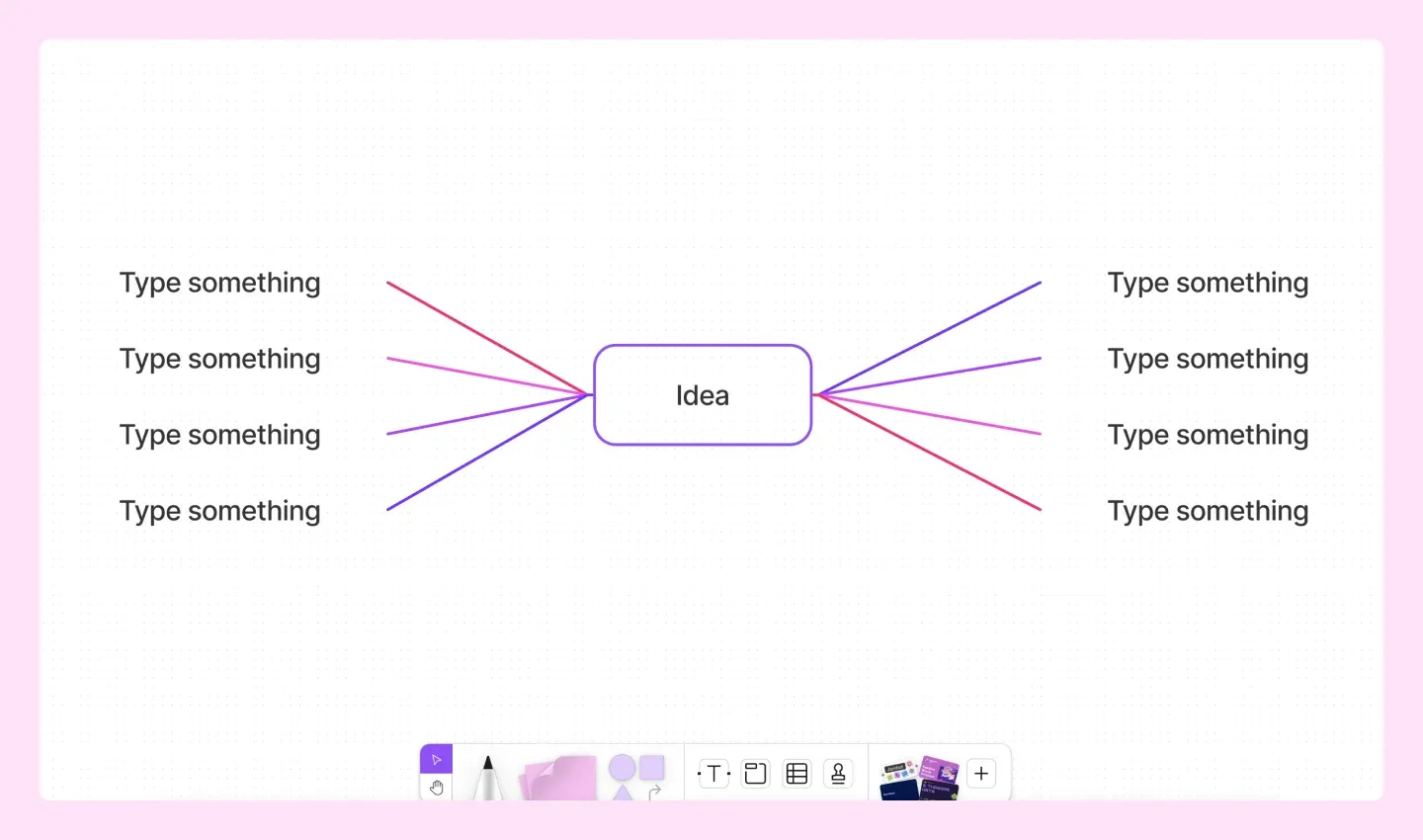Select the Text tool
Image resolution: width=1423 pixels, height=840 pixels.
[714, 774]
